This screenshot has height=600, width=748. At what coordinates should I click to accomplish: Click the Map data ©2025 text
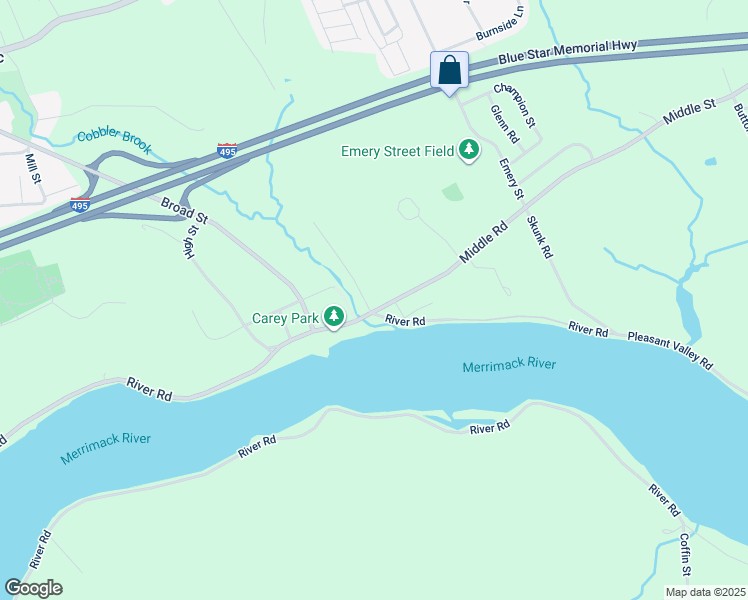click(x=705, y=592)
